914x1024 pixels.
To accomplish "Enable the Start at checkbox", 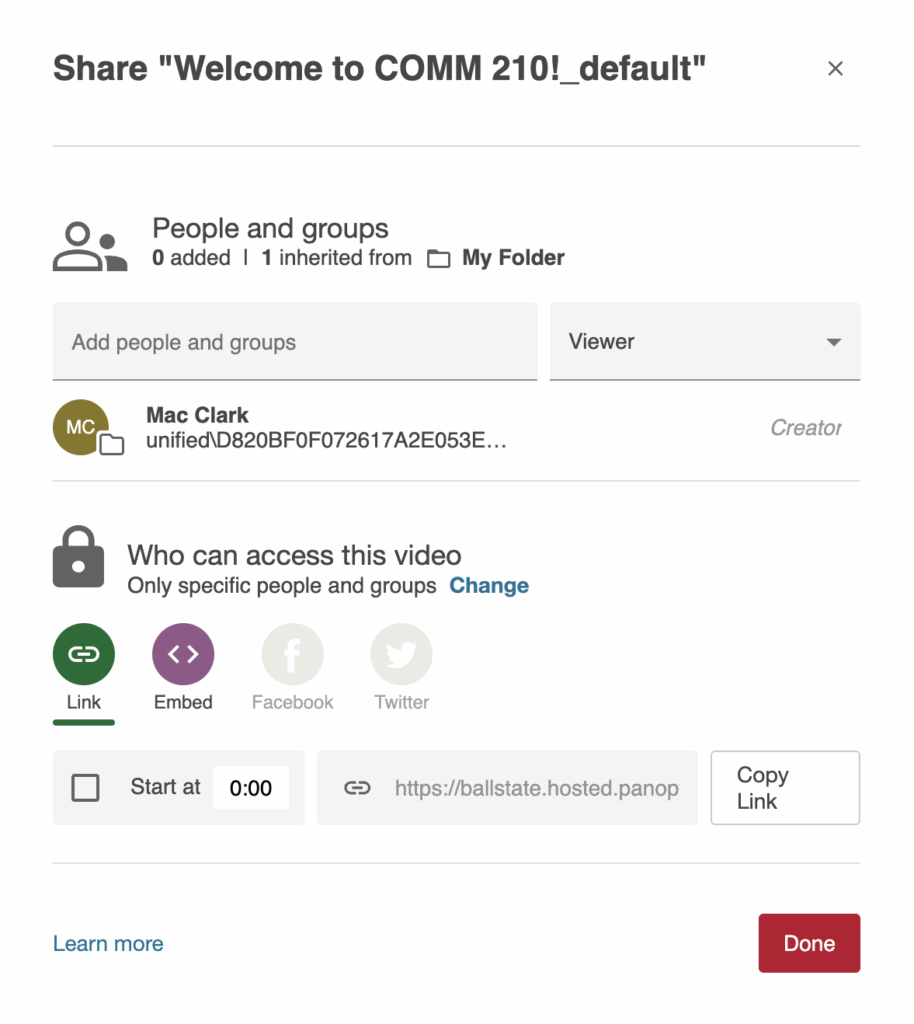I will coord(86,788).
